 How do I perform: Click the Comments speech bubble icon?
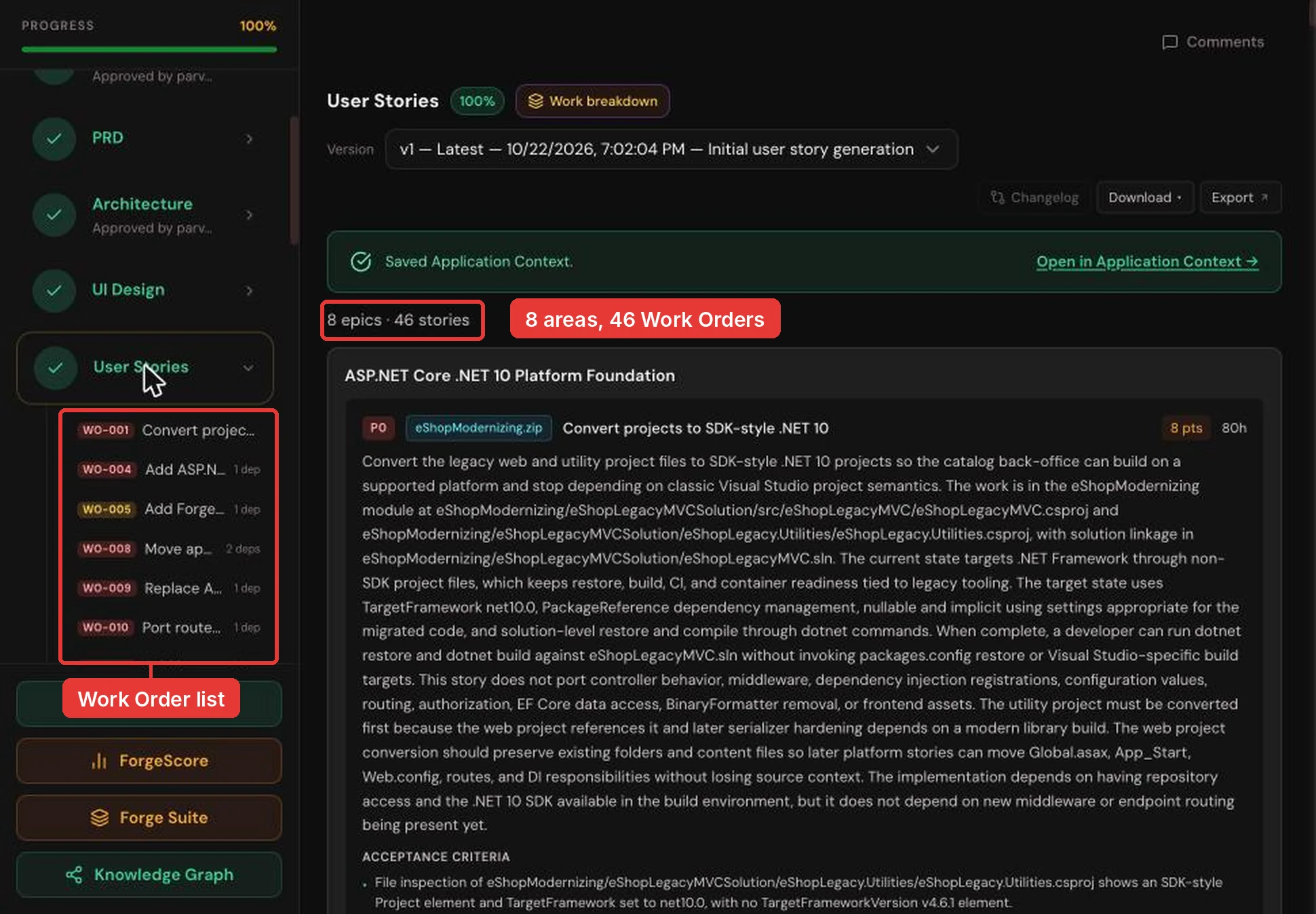pos(1169,42)
